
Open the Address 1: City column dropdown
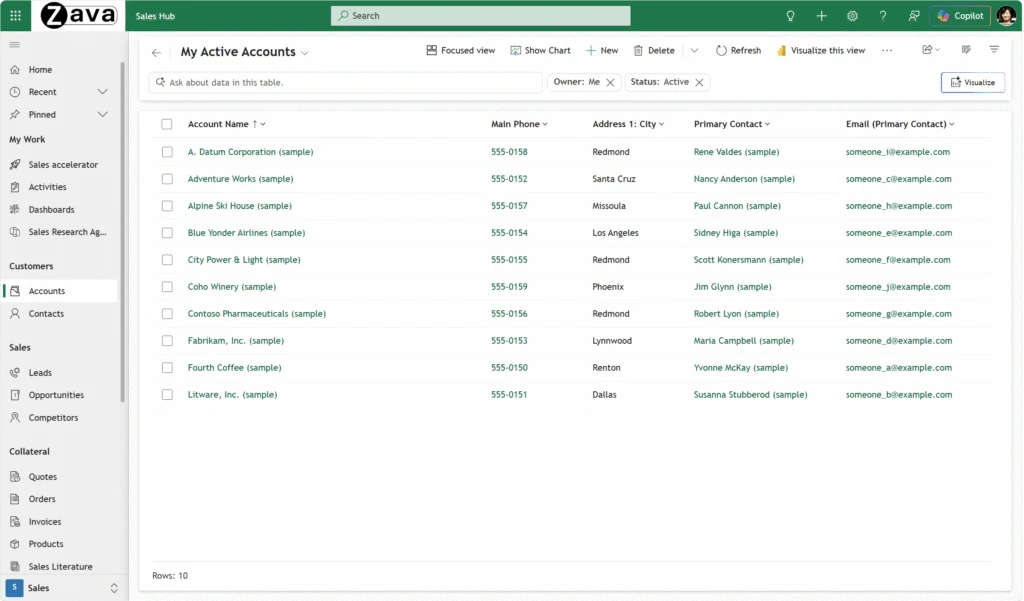coord(662,125)
